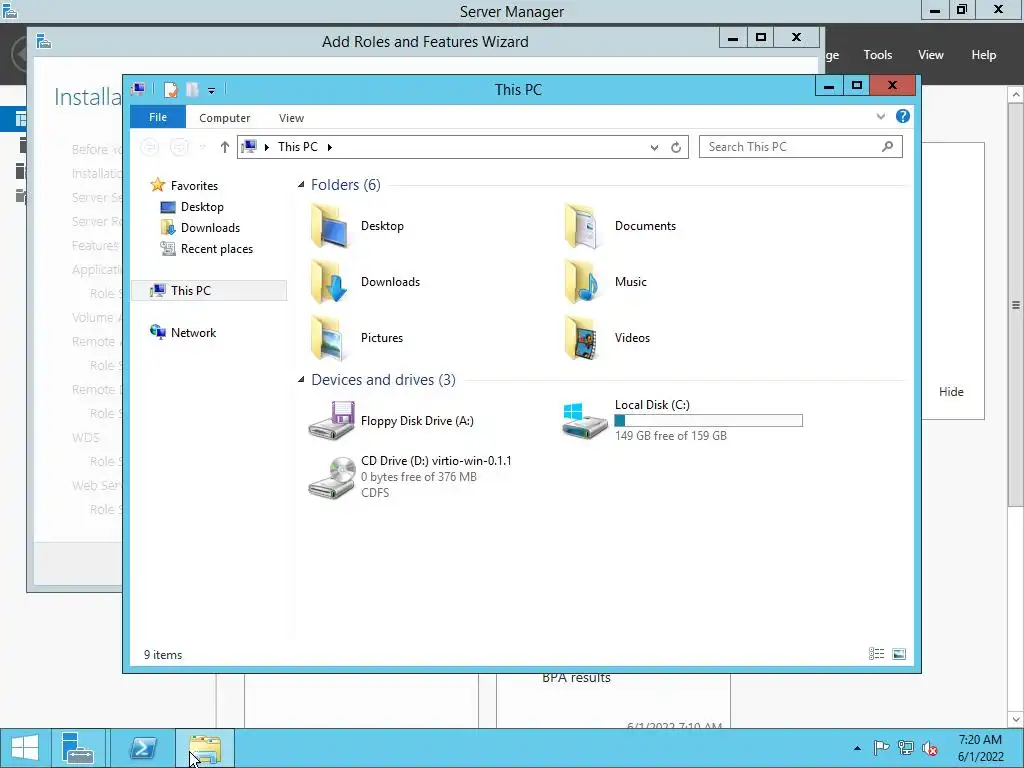The height and width of the screenshot is (768, 1024).
Task: Open the File ribbon tab
Action: click(158, 117)
